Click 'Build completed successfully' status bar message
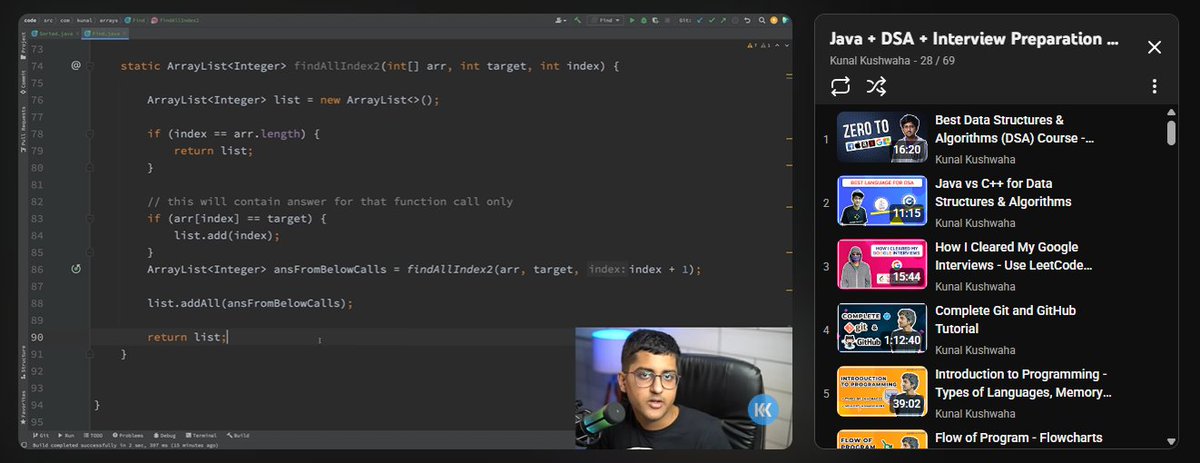The width and height of the screenshot is (1200, 463). coord(125,445)
